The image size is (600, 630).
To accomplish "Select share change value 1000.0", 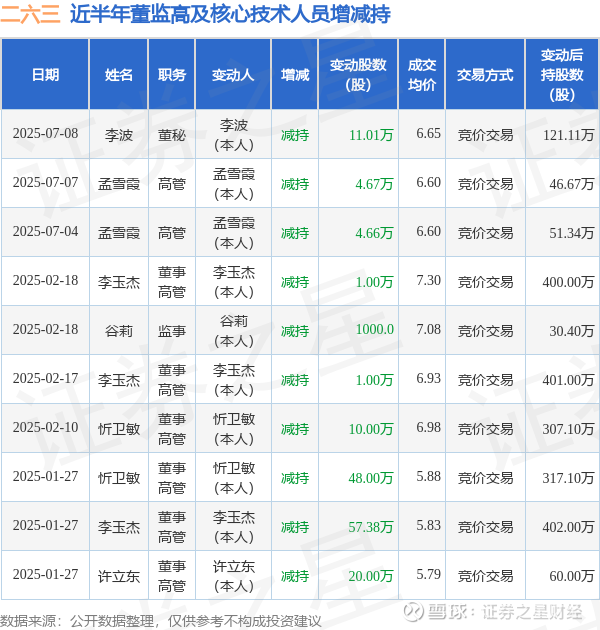I will click(375, 329).
